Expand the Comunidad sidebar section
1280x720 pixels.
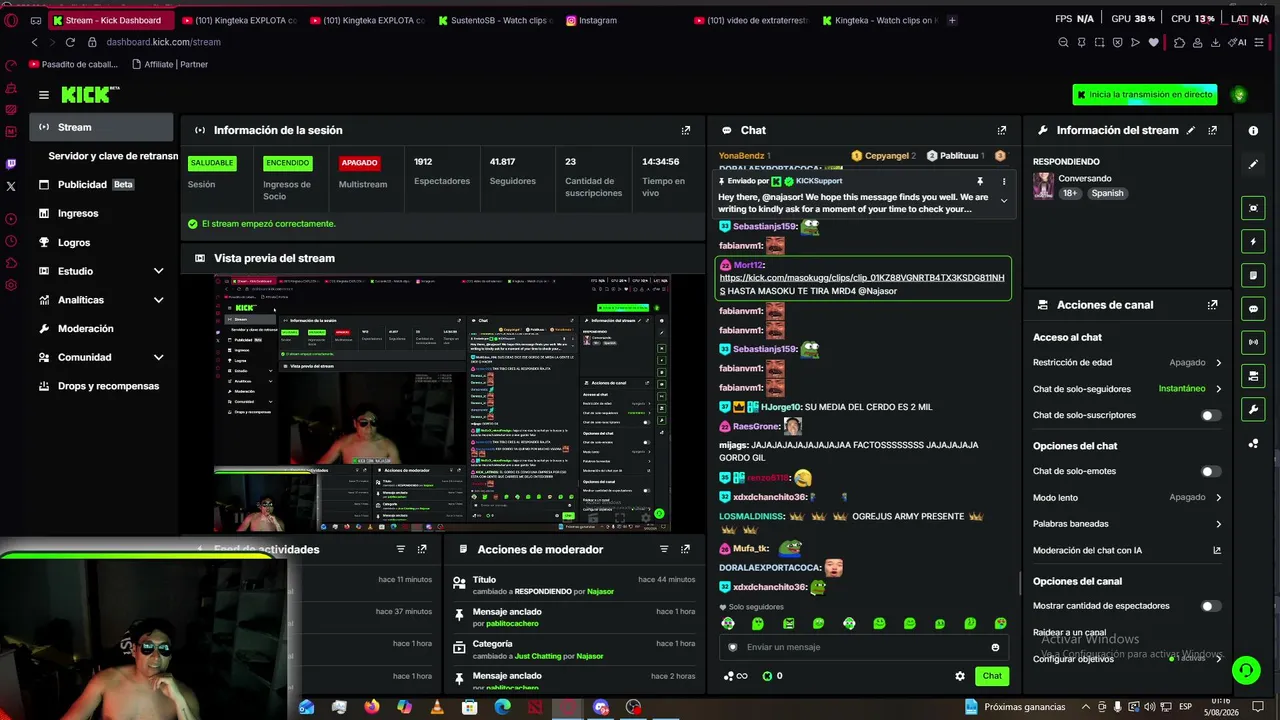(x=158, y=357)
